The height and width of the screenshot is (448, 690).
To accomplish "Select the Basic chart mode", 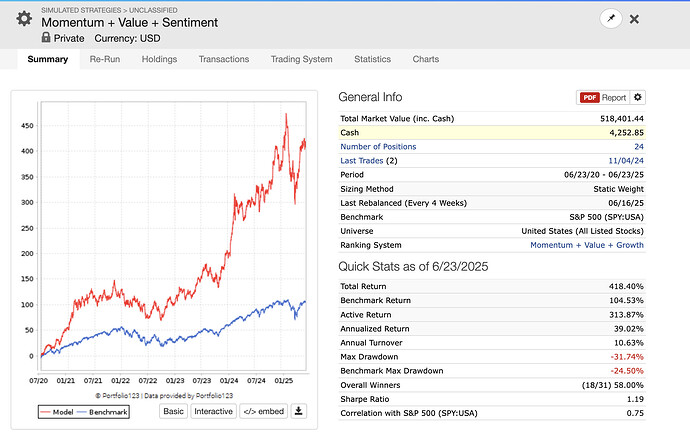I will (173, 411).
